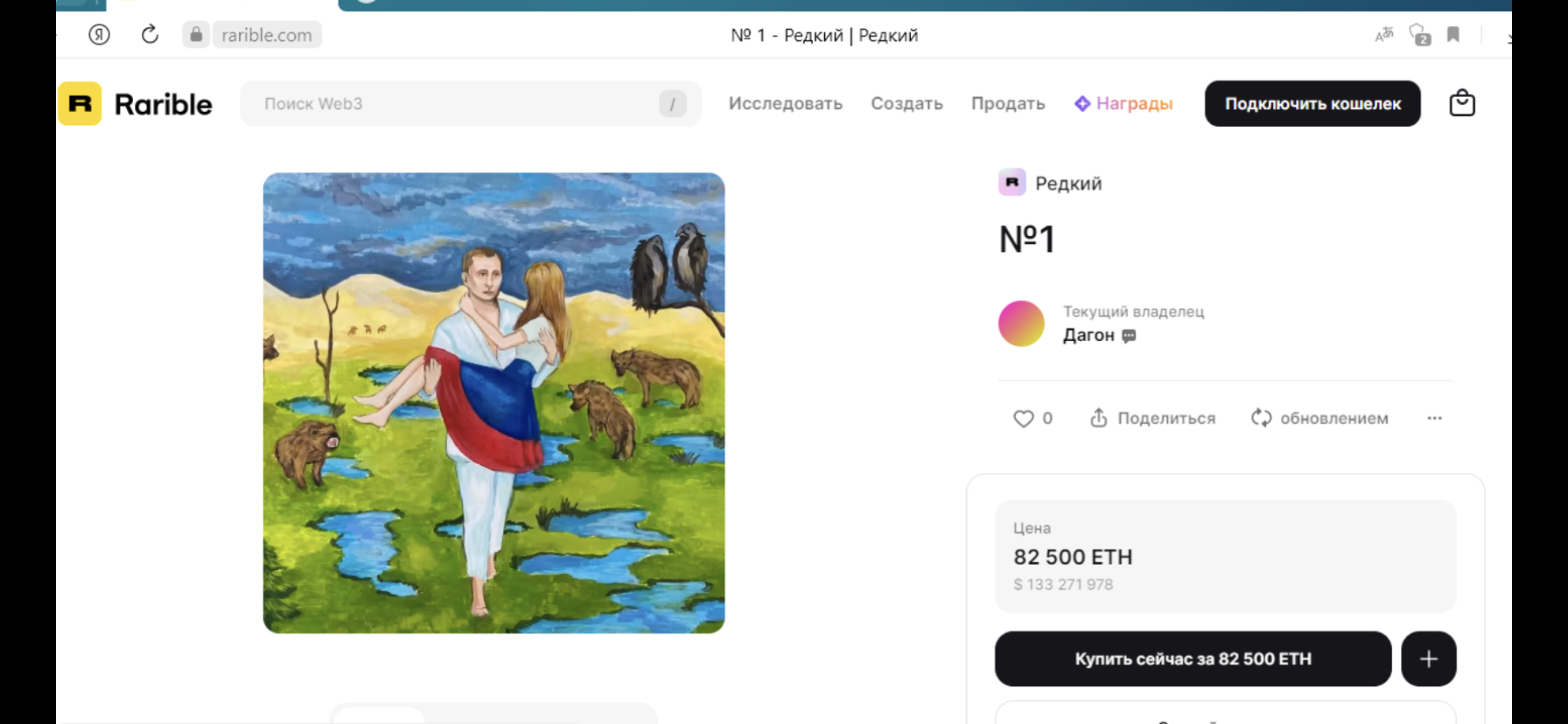Open the three-dots more options menu
The height and width of the screenshot is (724, 1568).
coord(1434,418)
